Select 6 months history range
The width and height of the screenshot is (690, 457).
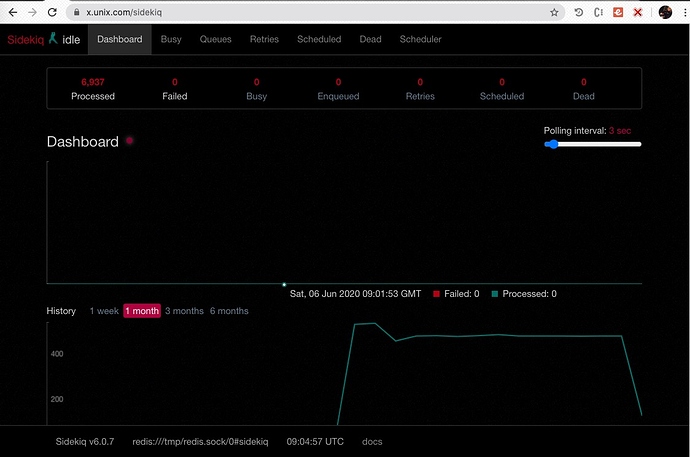(x=229, y=311)
